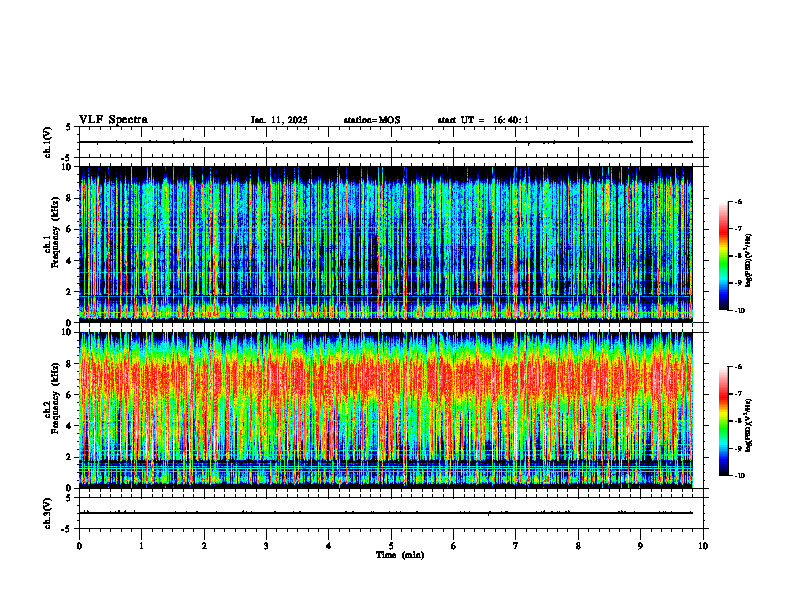Click time axis tick label "4"
The image size is (792, 612).
pyautogui.click(x=329, y=546)
